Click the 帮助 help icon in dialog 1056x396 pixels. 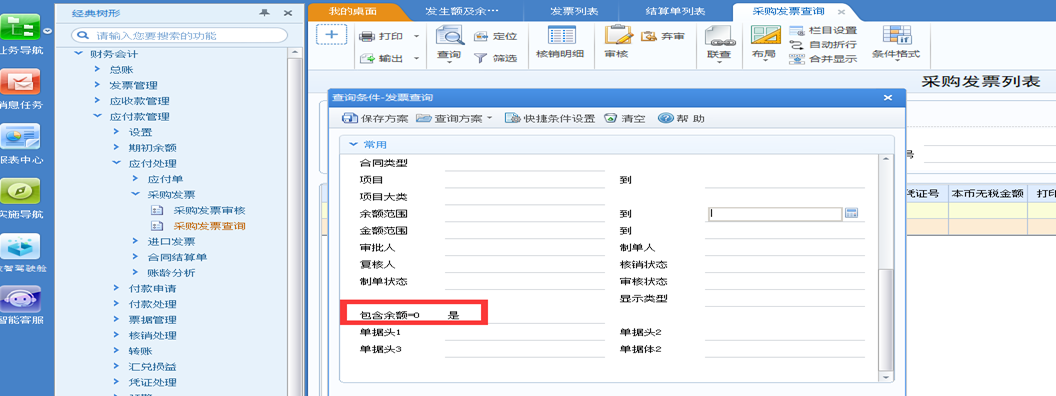point(665,119)
